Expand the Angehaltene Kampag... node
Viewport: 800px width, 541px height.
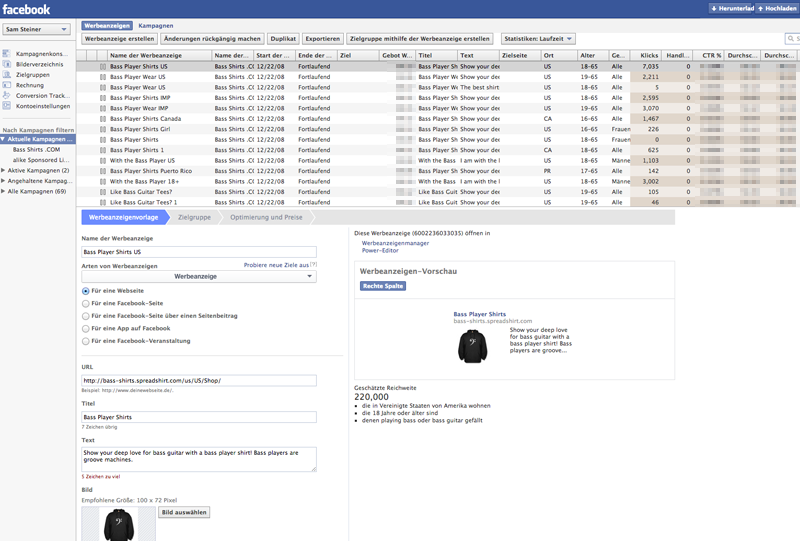point(3,181)
